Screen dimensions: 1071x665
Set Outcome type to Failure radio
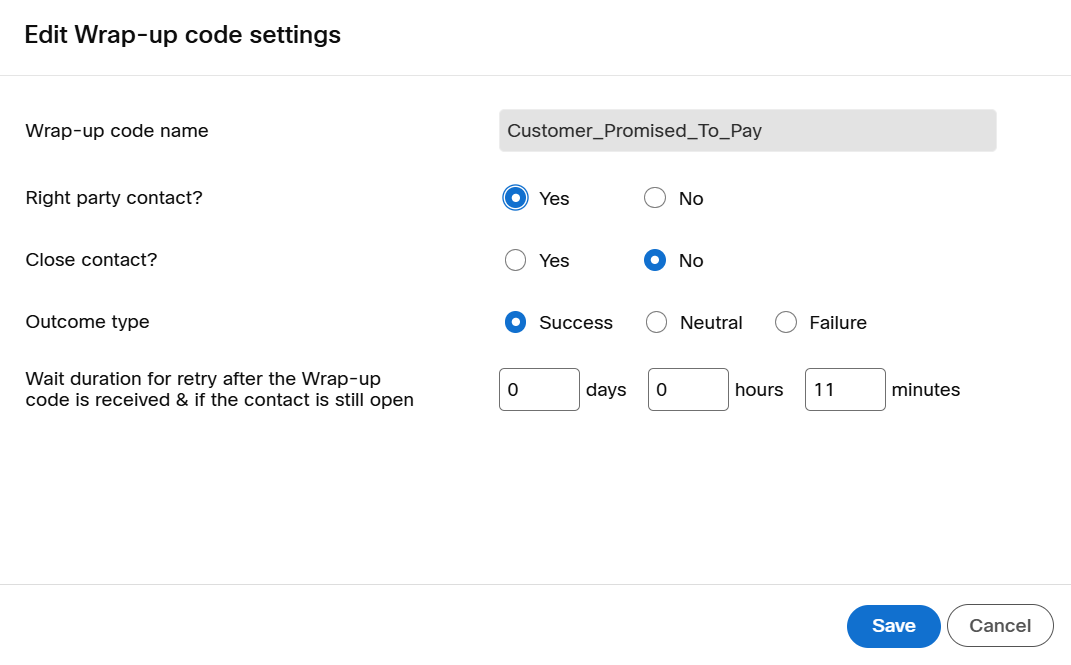[x=786, y=322]
